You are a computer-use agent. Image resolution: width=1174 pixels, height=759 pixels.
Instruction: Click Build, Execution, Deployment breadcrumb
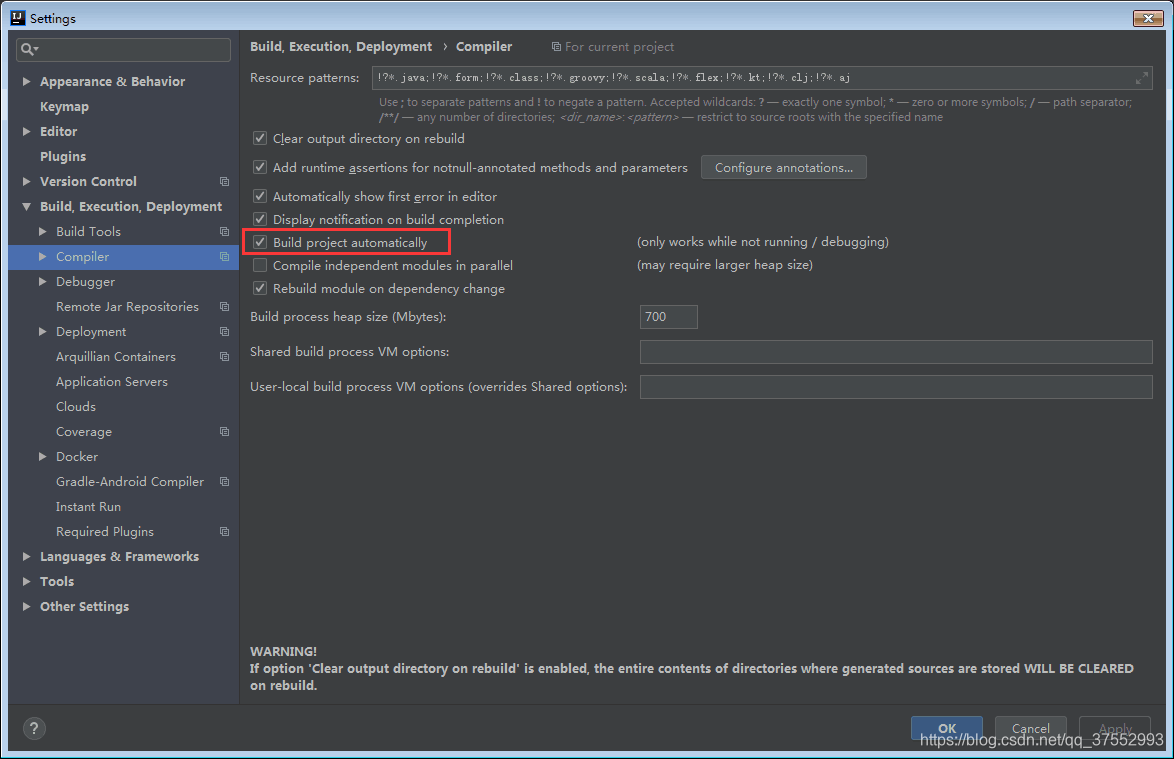tap(341, 46)
